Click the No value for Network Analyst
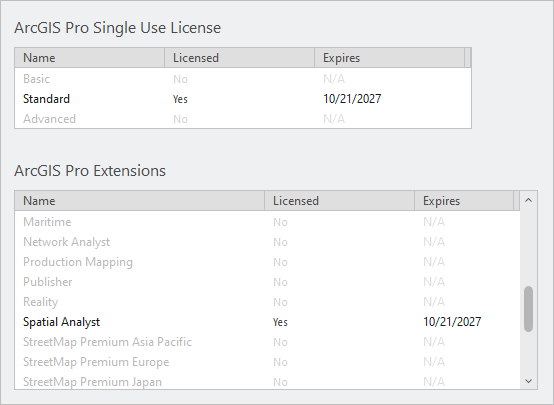554x405 pixels. (x=280, y=242)
